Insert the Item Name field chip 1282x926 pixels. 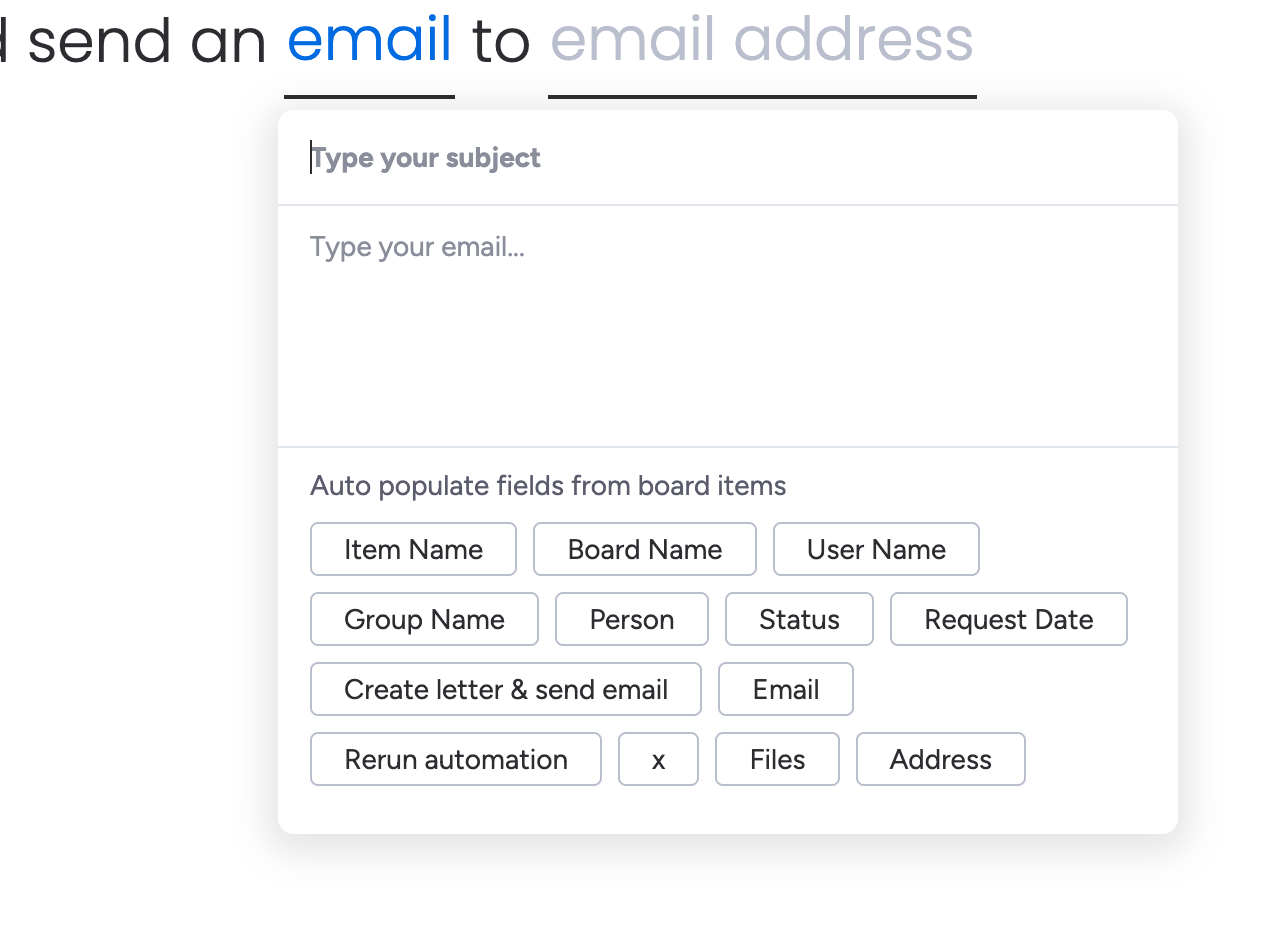tap(413, 549)
